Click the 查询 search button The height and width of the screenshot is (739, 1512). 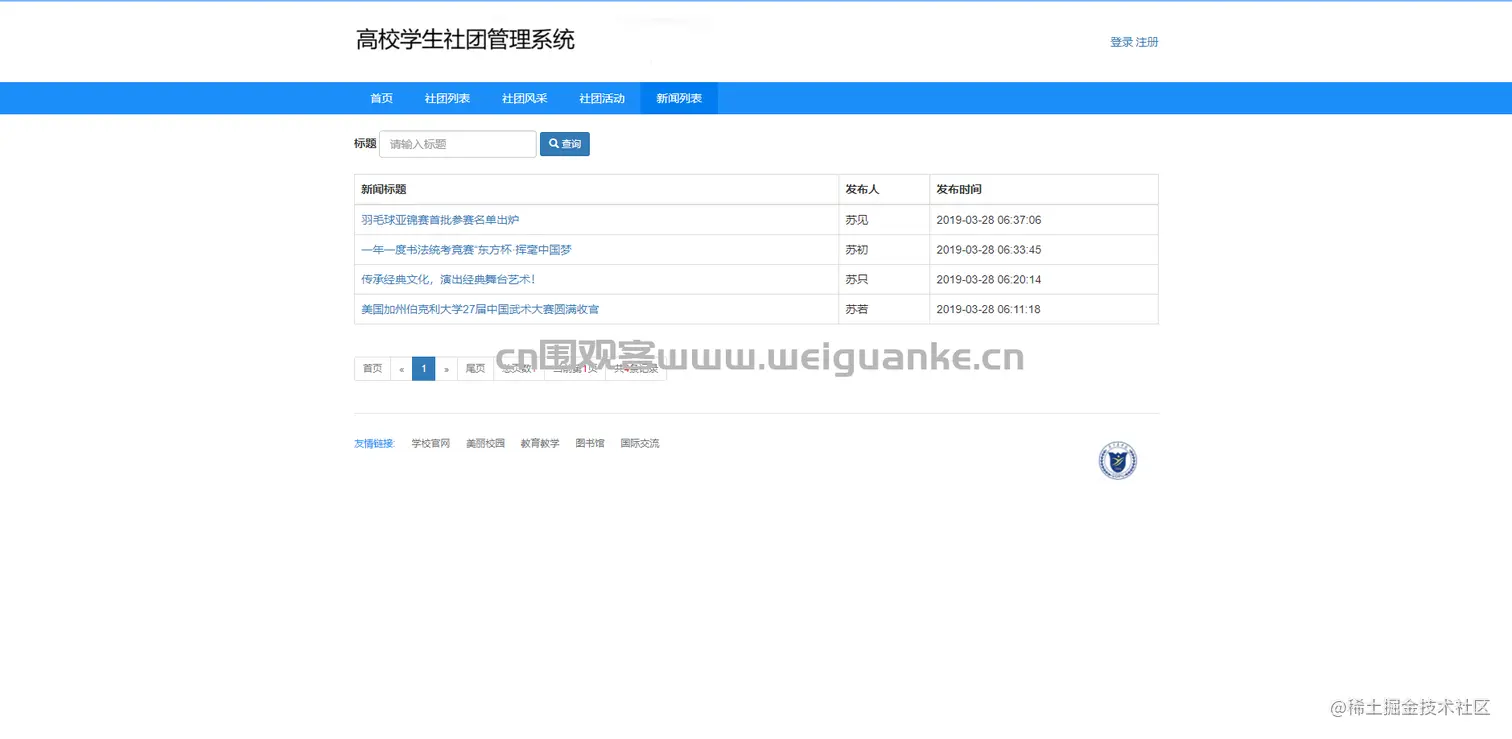pyautogui.click(x=565, y=144)
